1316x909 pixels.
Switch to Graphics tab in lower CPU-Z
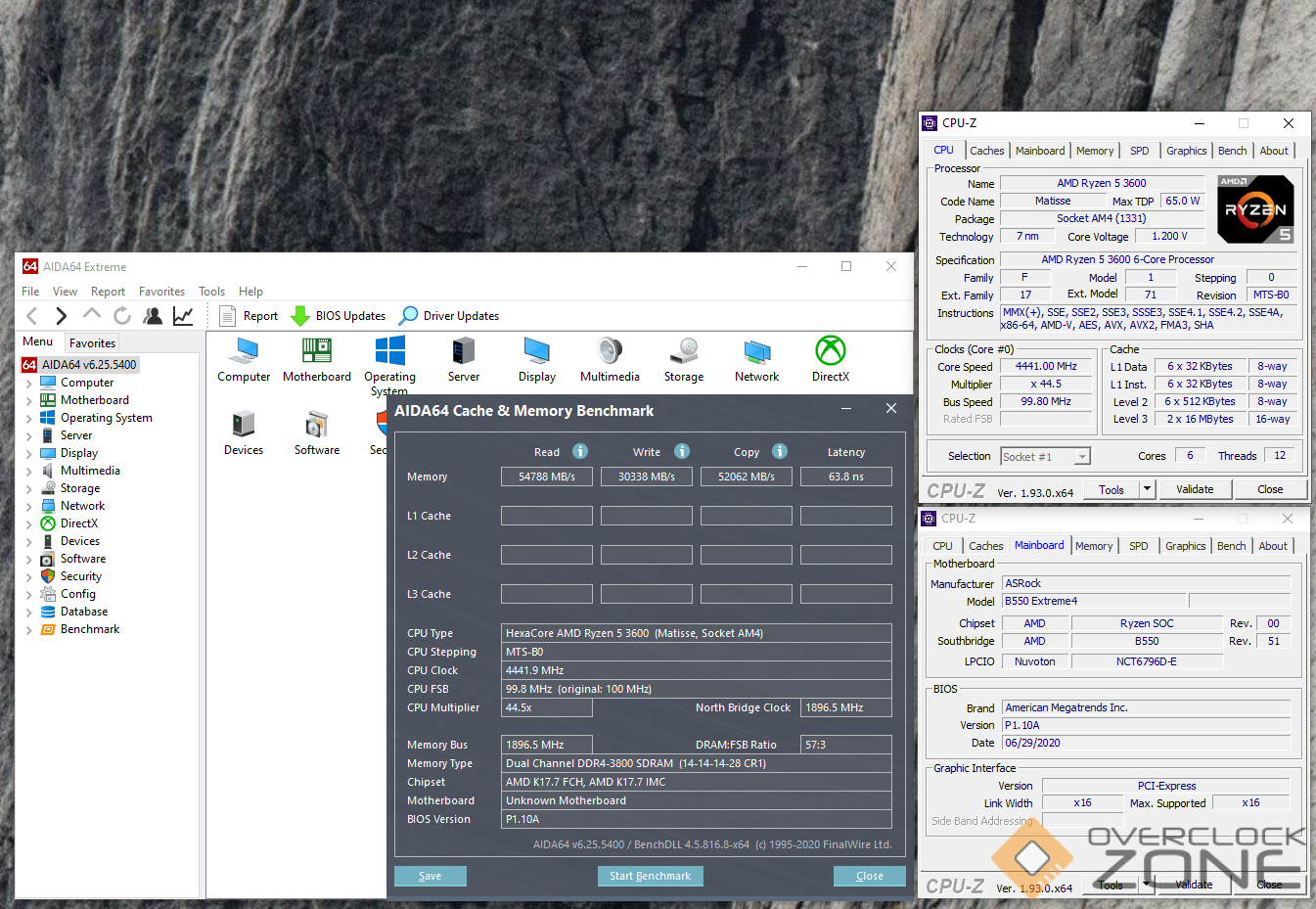point(1186,546)
